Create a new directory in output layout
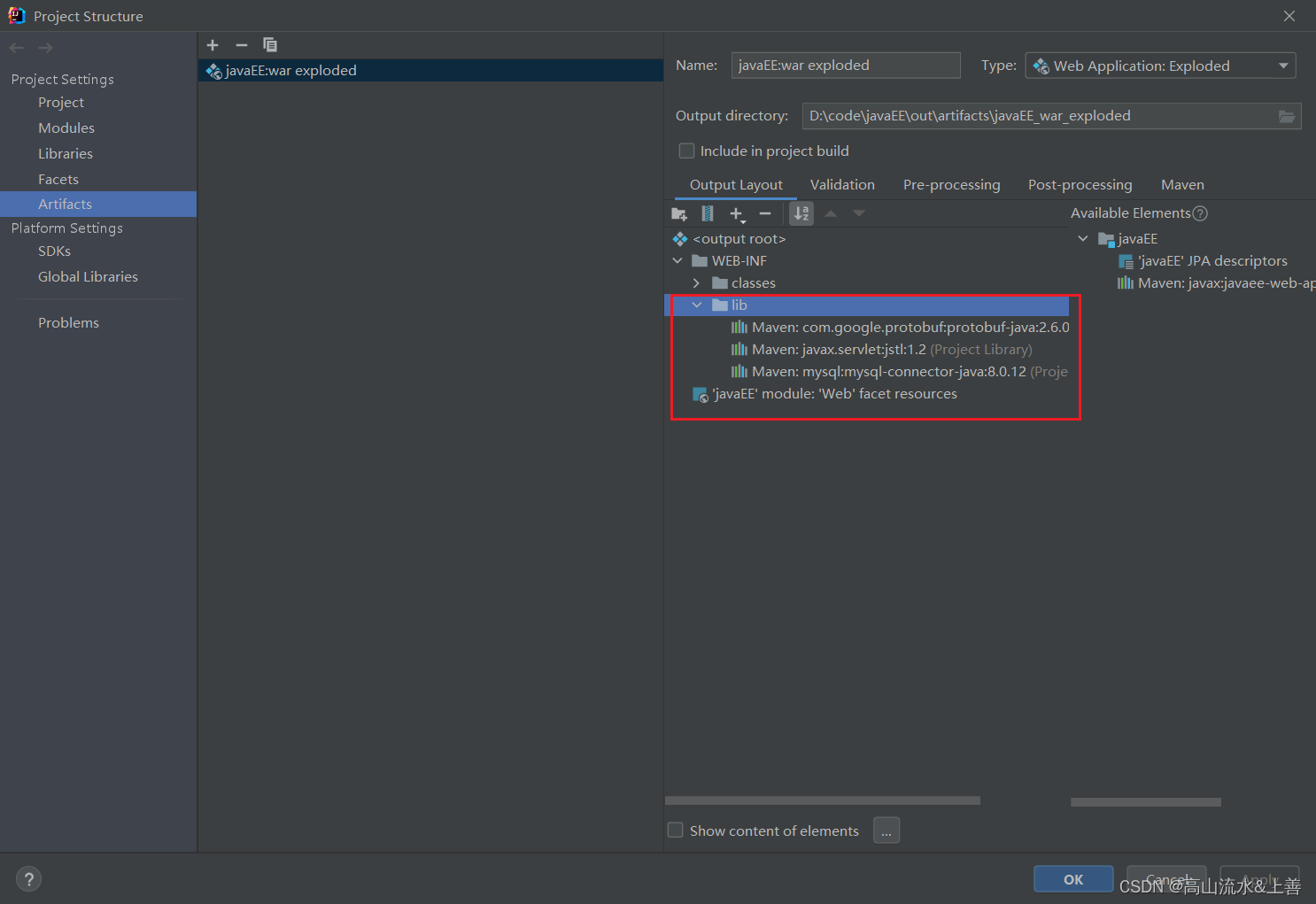The height and width of the screenshot is (904, 1316). pos(679,213)
